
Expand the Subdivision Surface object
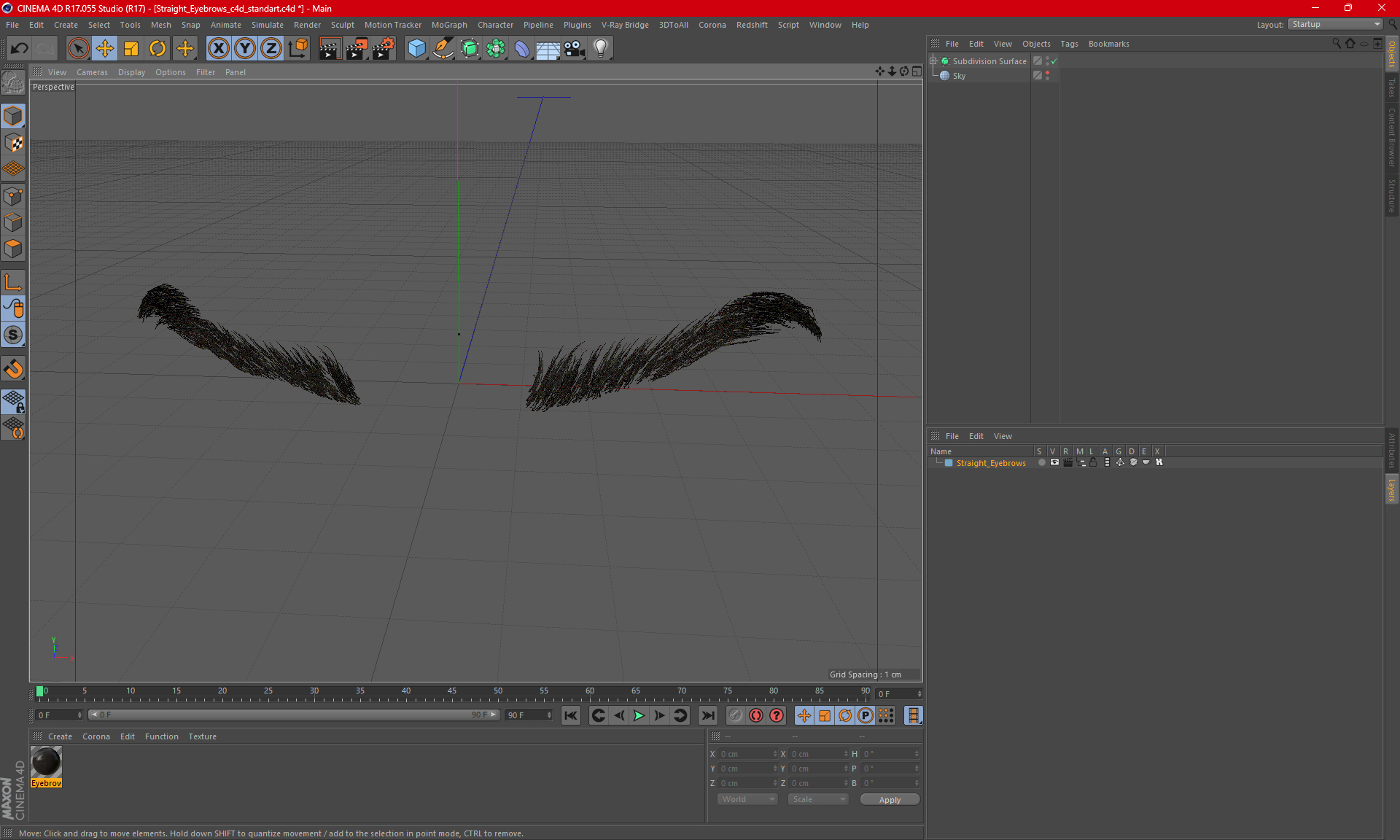coord(933,61)
